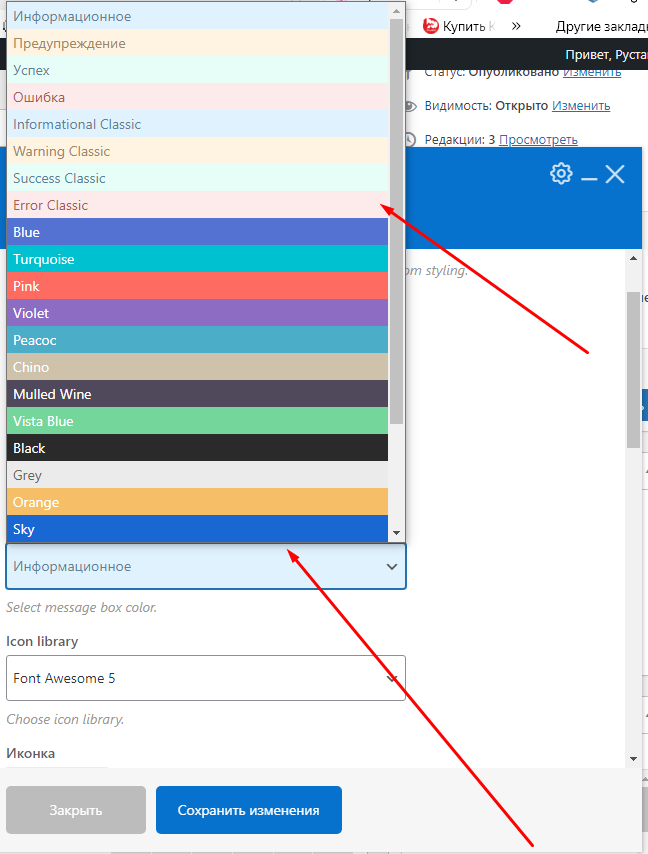Open the Просмотреть revisions link

pyautogui.click(x=538, y=140)
